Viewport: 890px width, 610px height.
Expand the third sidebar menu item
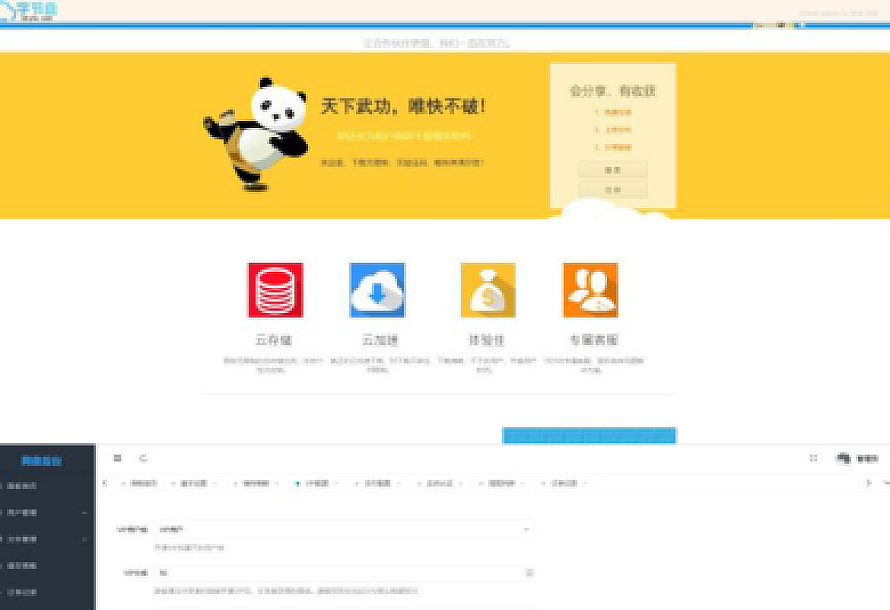pos(45,539)
